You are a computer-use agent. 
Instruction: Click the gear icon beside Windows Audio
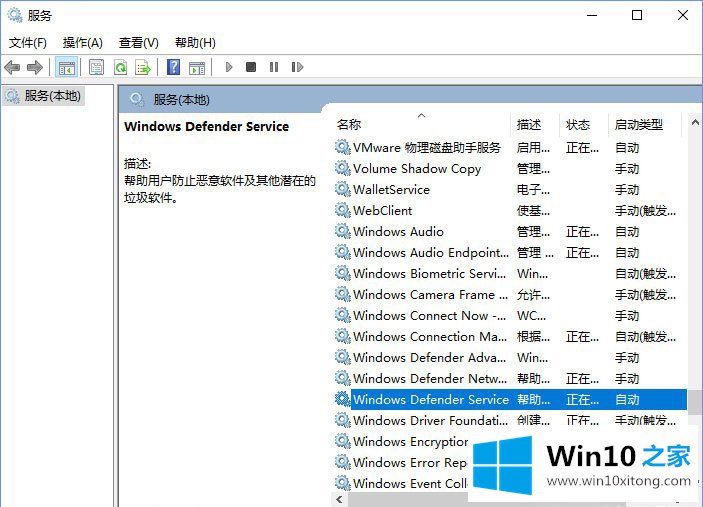coord(343,231)
